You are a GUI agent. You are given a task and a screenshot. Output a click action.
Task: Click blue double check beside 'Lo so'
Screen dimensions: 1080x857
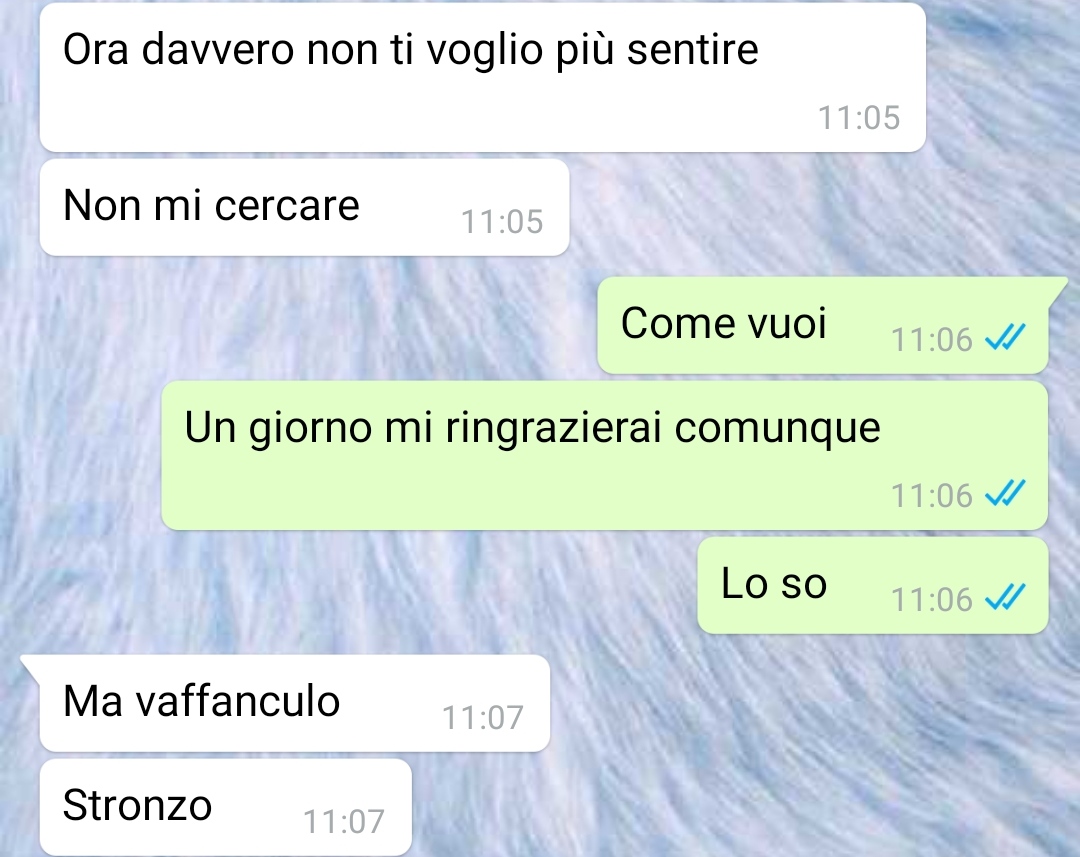tap(1005, 597)
